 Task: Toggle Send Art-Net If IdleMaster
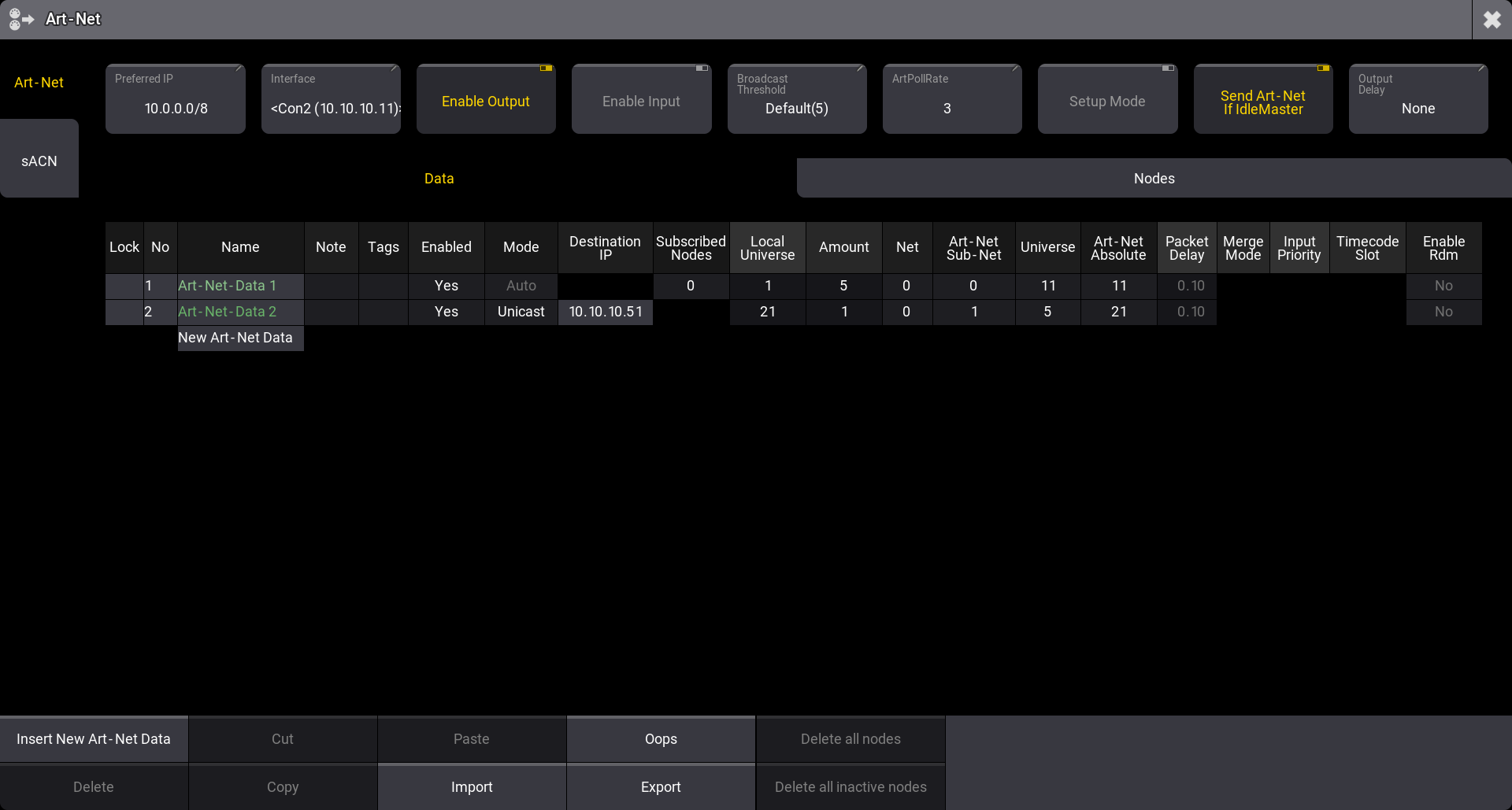1262,100
